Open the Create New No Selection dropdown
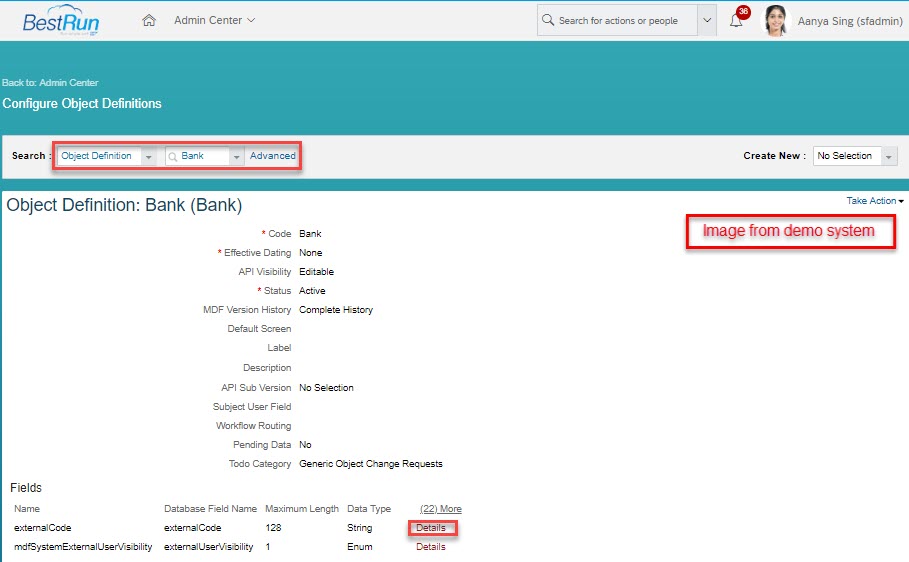909x562 pixels. click(855, 156)
